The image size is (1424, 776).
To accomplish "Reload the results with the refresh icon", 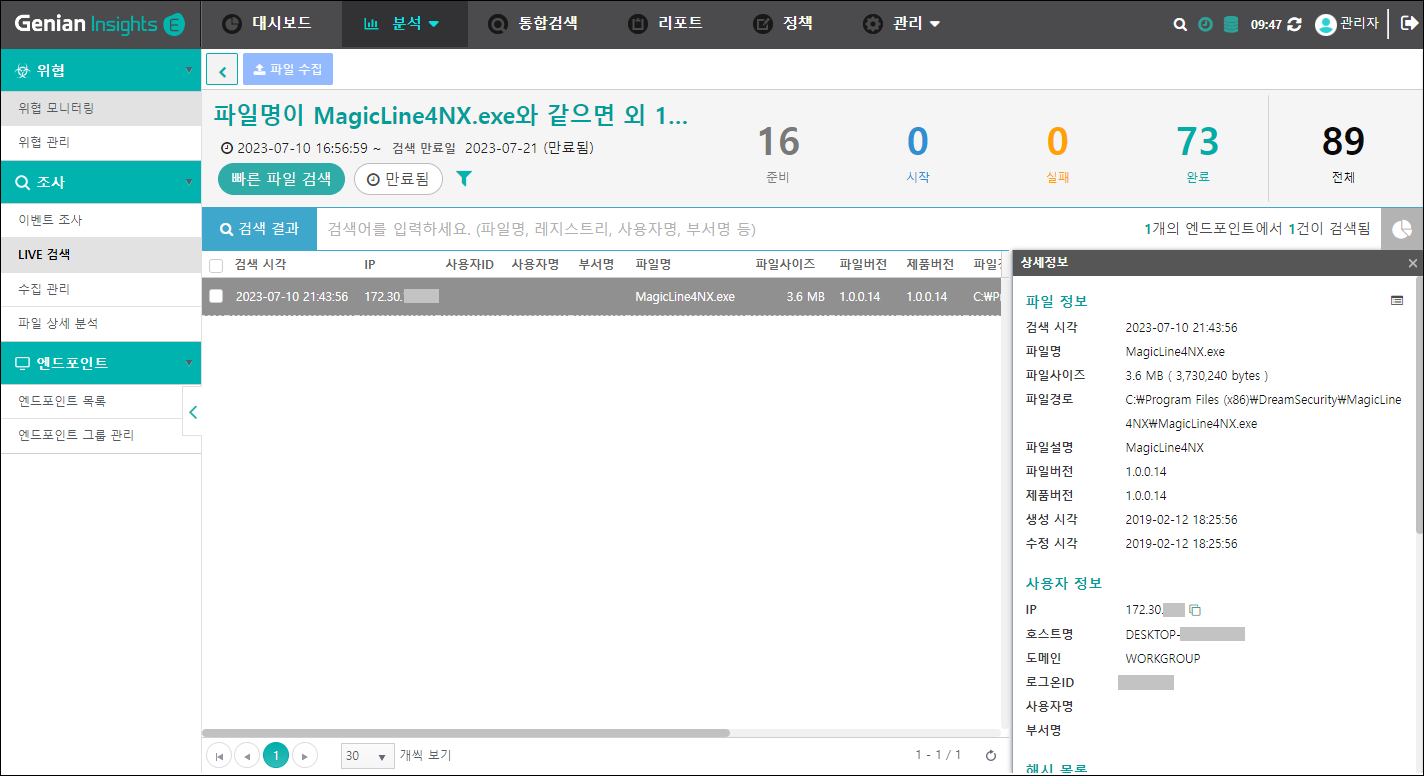I will pyautogui.click(x=991, y=756).
